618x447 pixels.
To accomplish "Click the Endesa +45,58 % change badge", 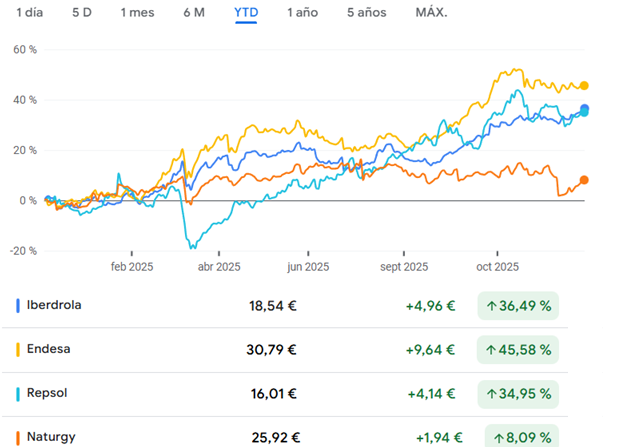I will coord(517,349).
